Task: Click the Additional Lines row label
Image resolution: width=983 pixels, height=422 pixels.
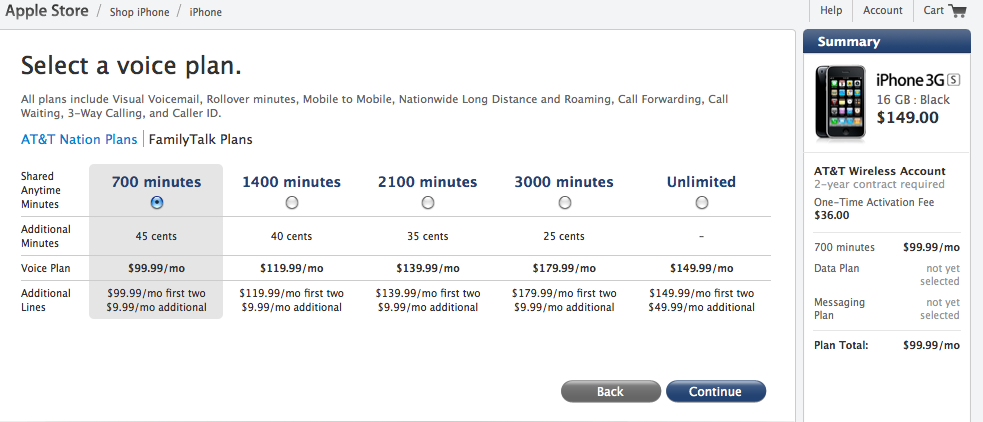Action: click(46, 300)
